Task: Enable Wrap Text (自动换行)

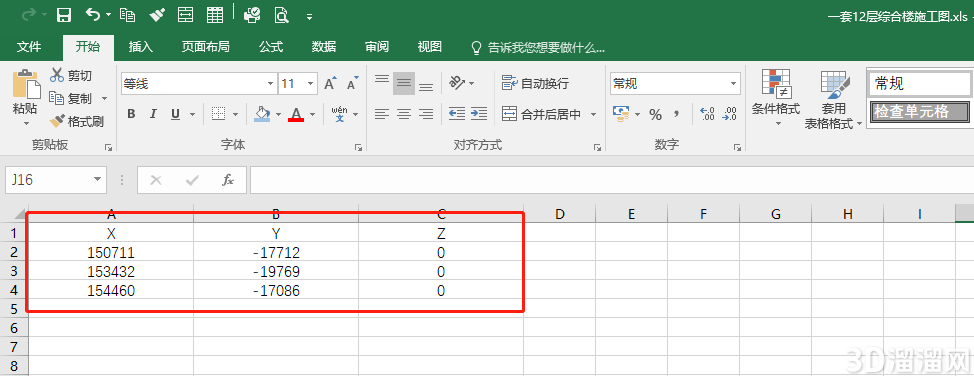Action: [535, 83]
